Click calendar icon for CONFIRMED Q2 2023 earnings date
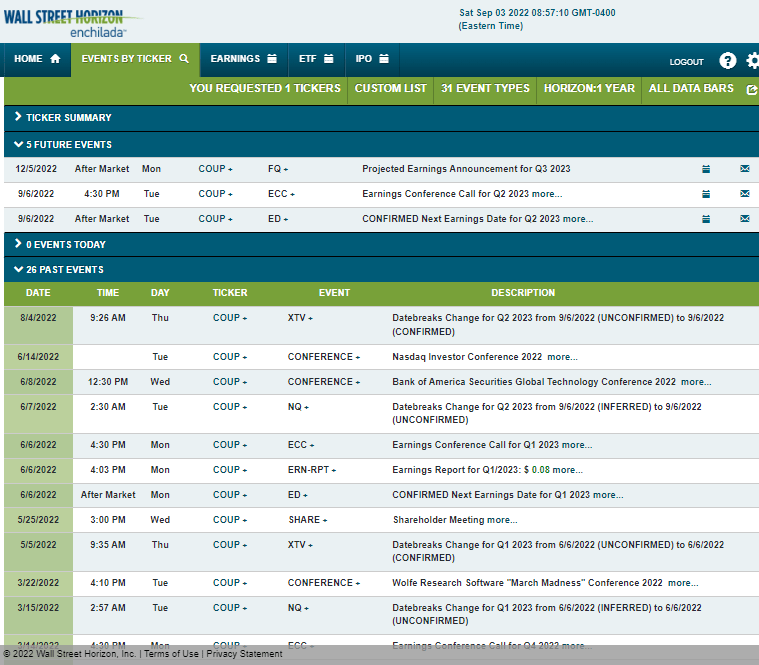 pyautogui.click(x=706, y=219)
